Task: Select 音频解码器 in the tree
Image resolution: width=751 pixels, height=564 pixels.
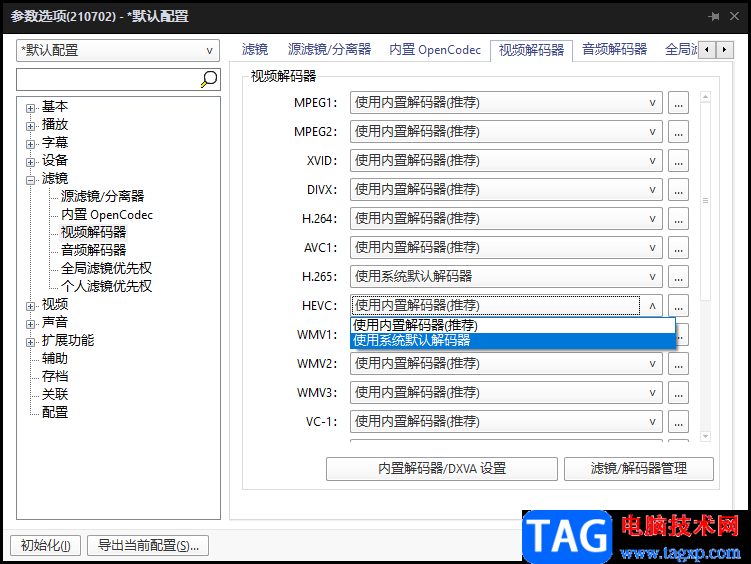Action: pos(93,250)
